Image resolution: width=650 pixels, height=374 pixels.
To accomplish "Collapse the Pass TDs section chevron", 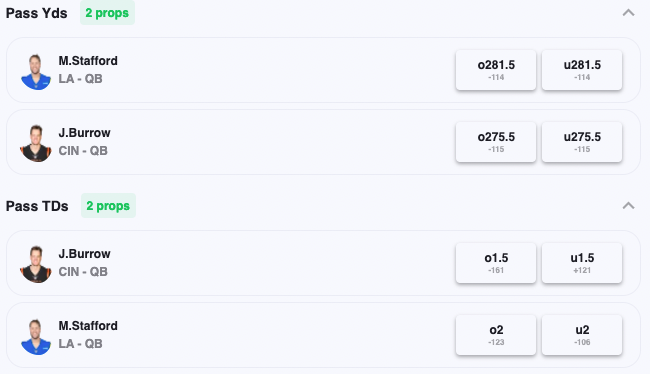I will pyautogui.click(x=628, y=206).
